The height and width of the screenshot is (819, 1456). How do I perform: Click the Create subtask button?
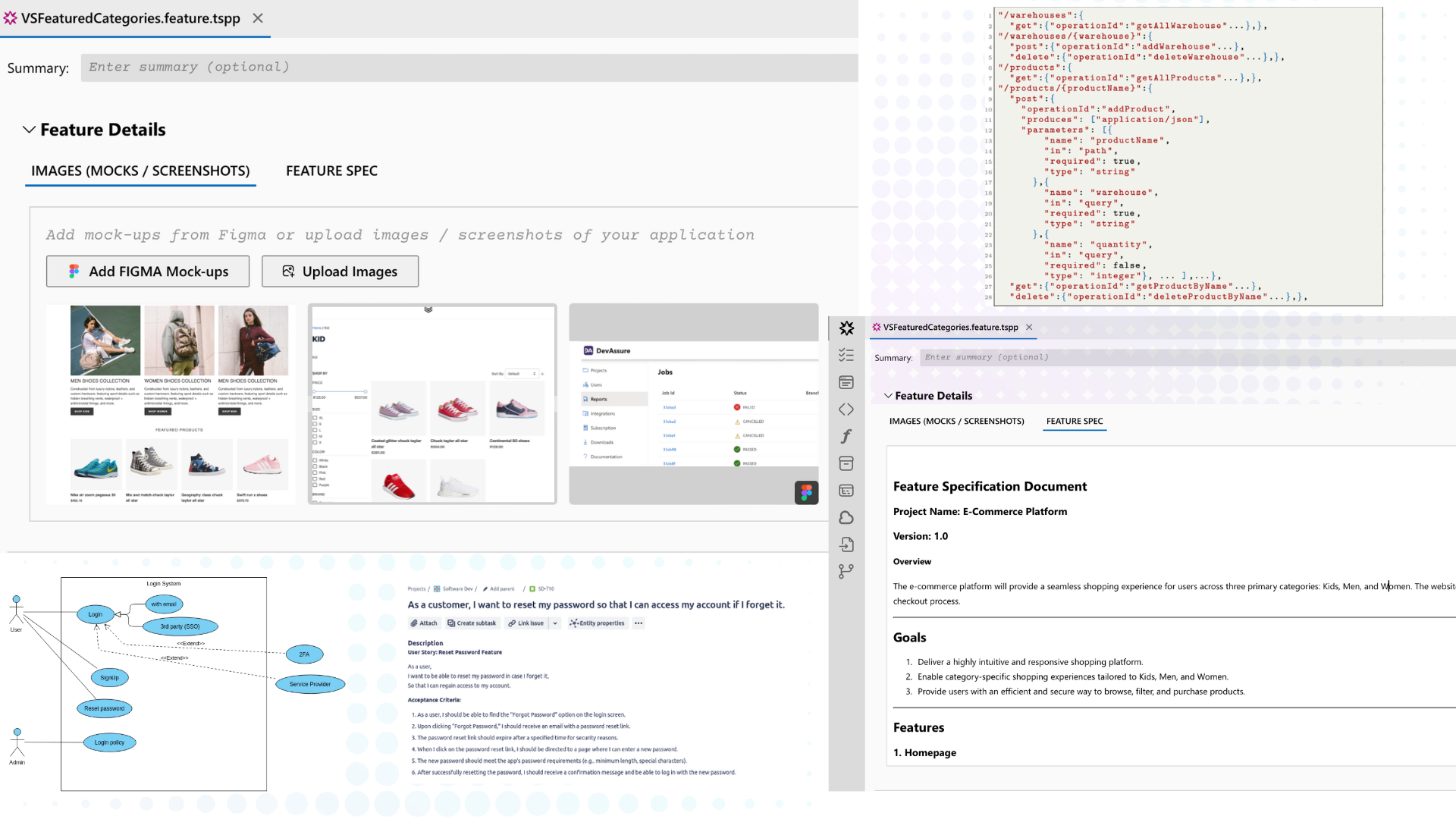472,623
